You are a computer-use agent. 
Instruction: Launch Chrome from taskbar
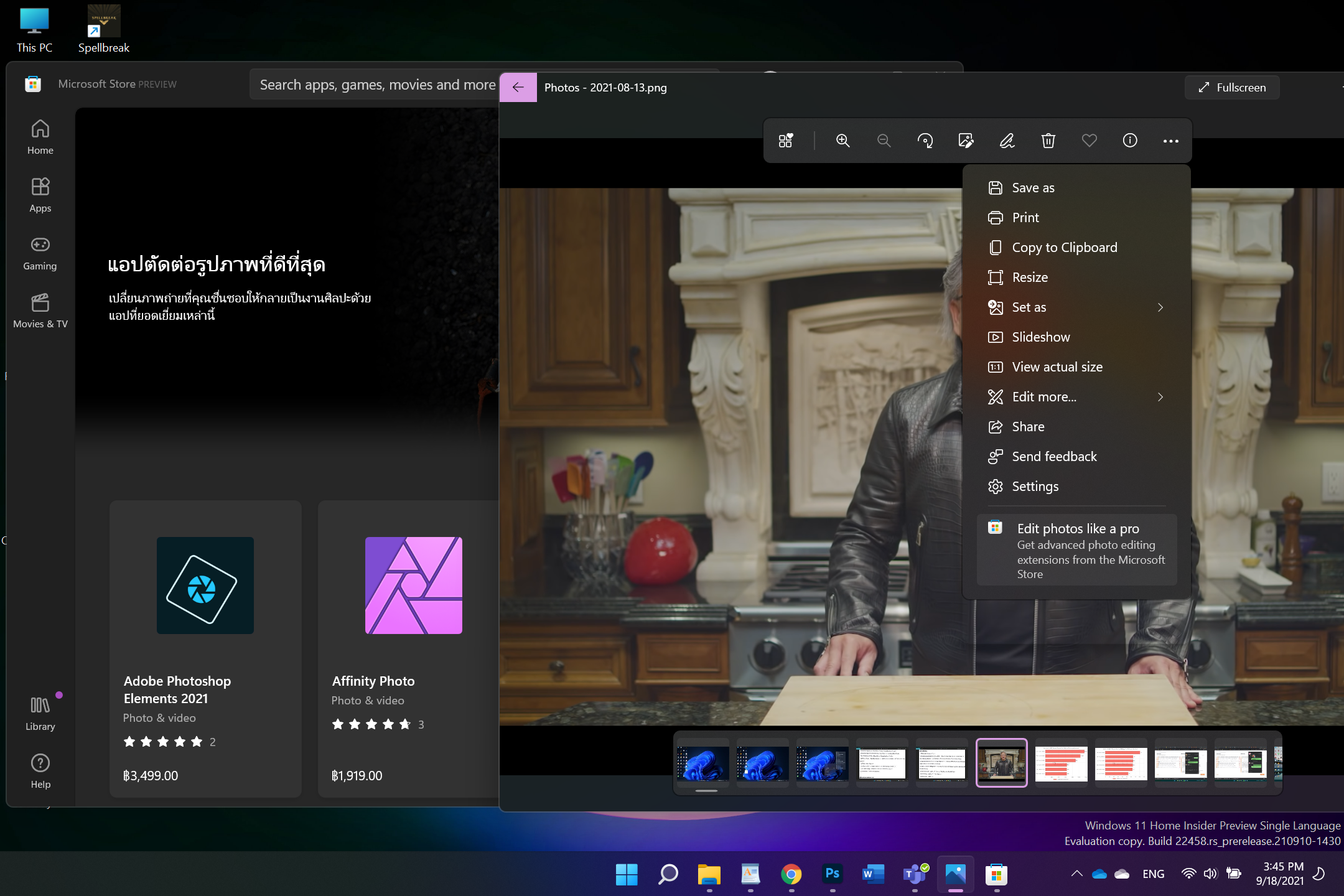click(x=791, y=874)
